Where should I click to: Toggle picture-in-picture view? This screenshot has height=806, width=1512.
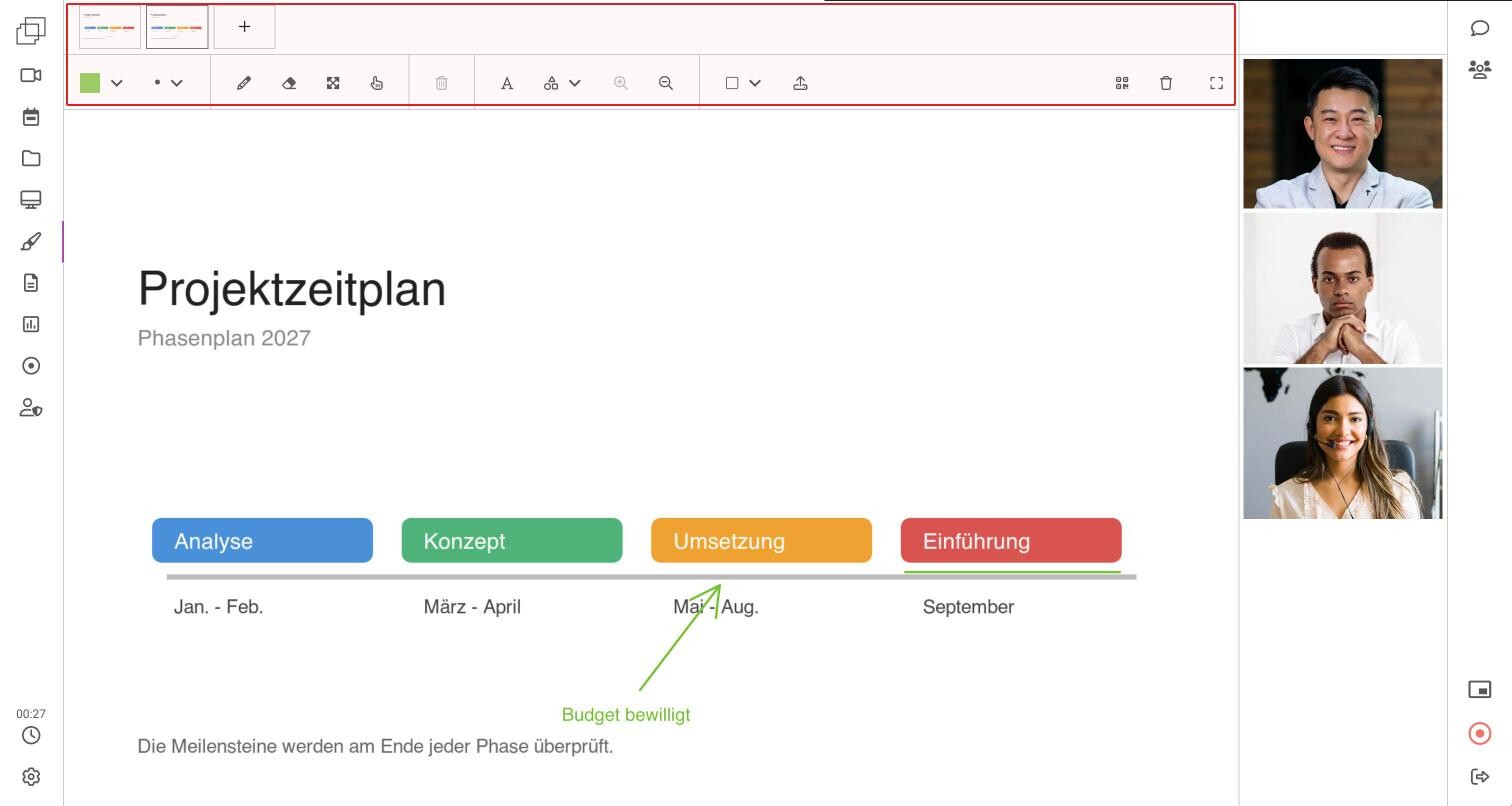[1480, 690]
